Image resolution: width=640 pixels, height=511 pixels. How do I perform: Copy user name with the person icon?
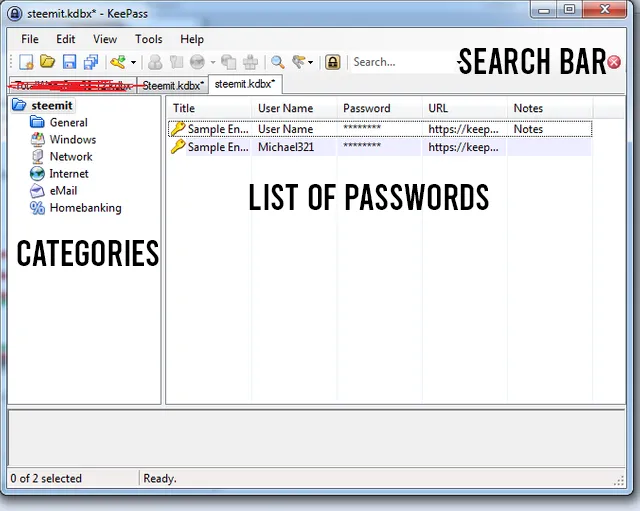click(x=155, y=62)
